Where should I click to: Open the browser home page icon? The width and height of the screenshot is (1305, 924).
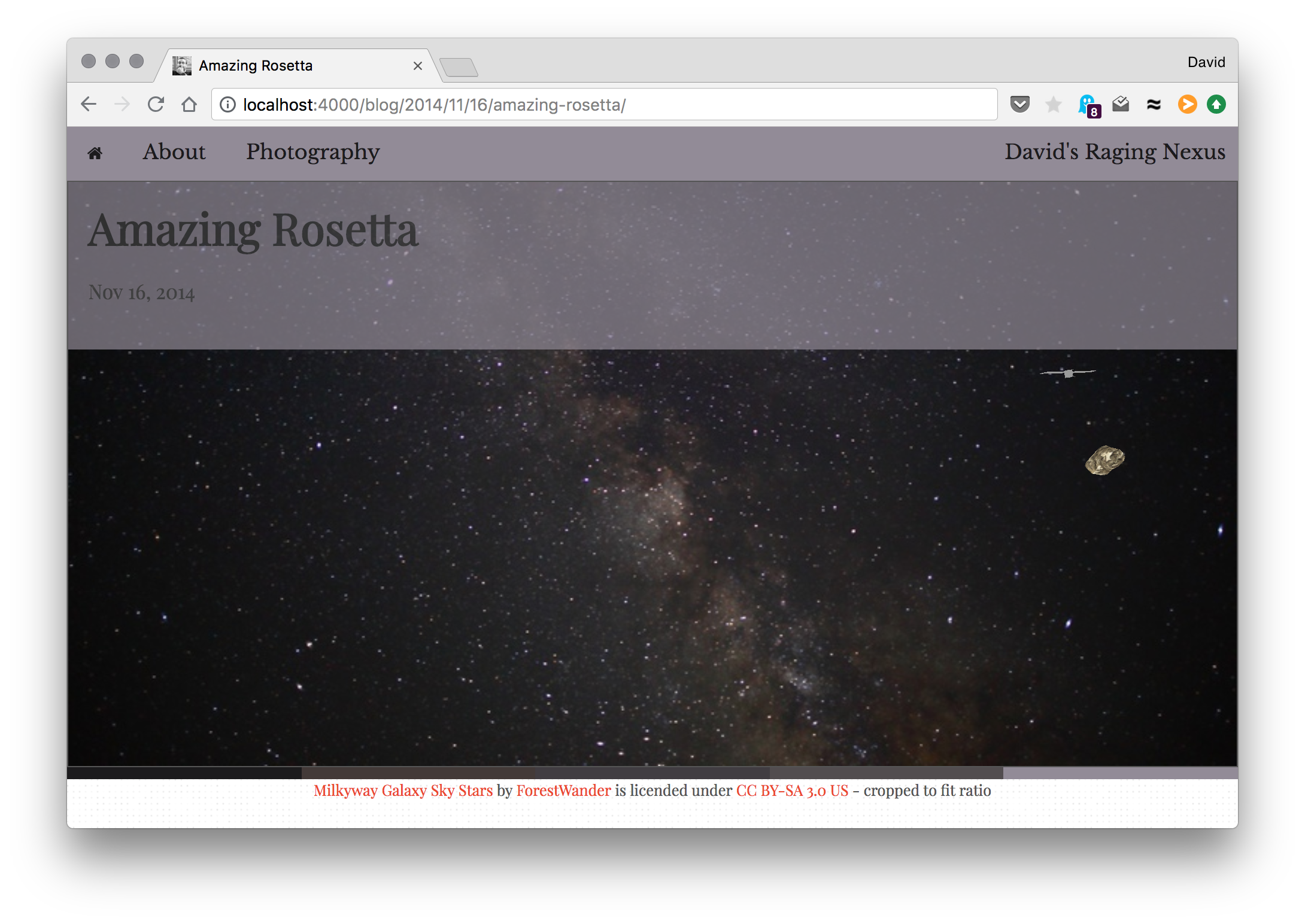click(189, 104)
